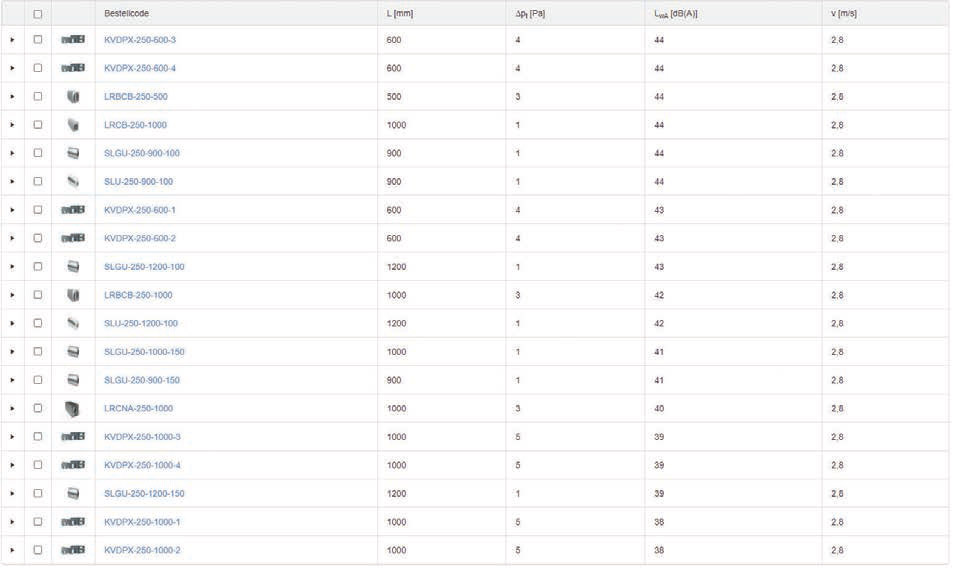This screenshot has width=953, height=568.
Task: Click the LRBCB-250-500 silencer thumbnail icon
Action: click(73, 97)
